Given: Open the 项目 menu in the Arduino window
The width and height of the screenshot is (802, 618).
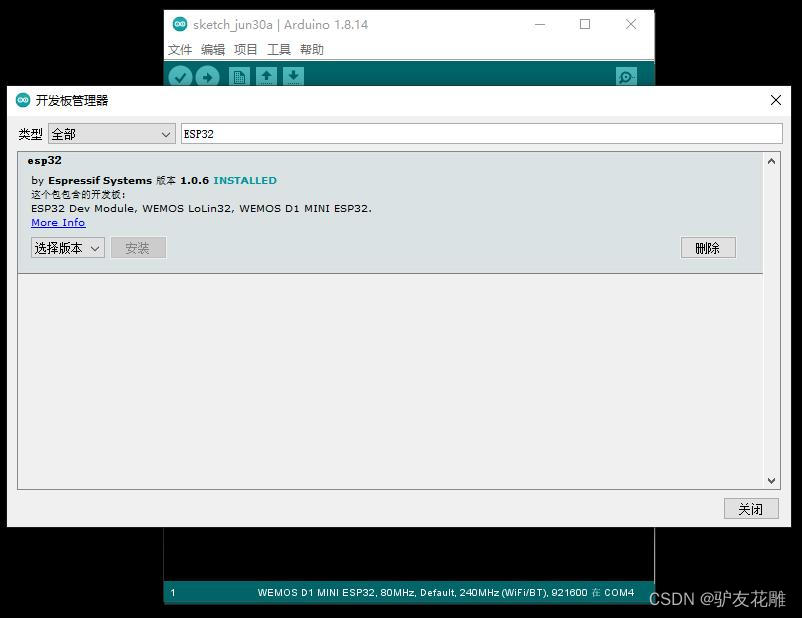Looking at the screenshot, I should (246, 50).
